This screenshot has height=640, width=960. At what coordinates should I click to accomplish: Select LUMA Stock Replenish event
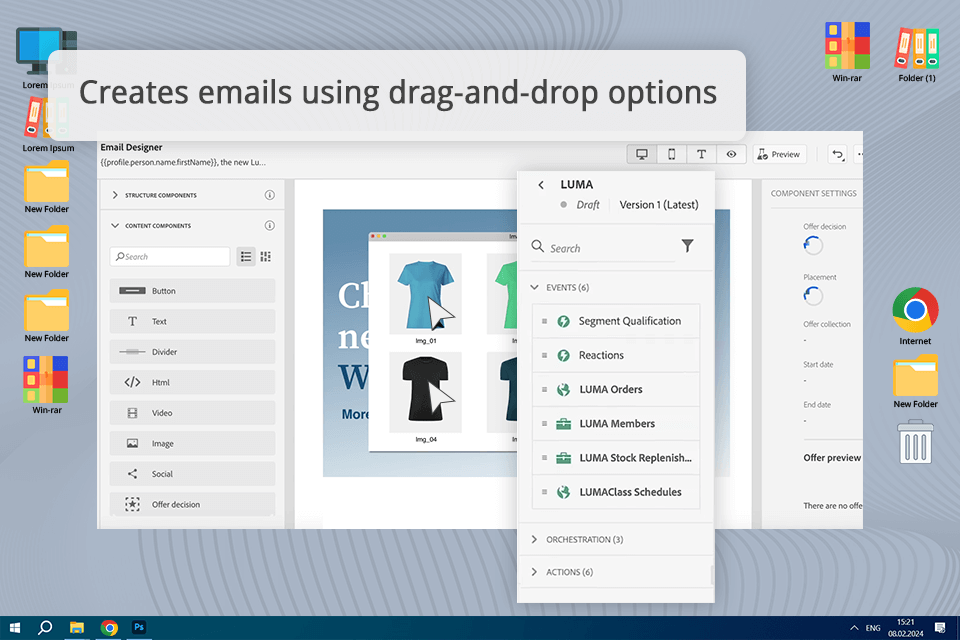[616, 458]
